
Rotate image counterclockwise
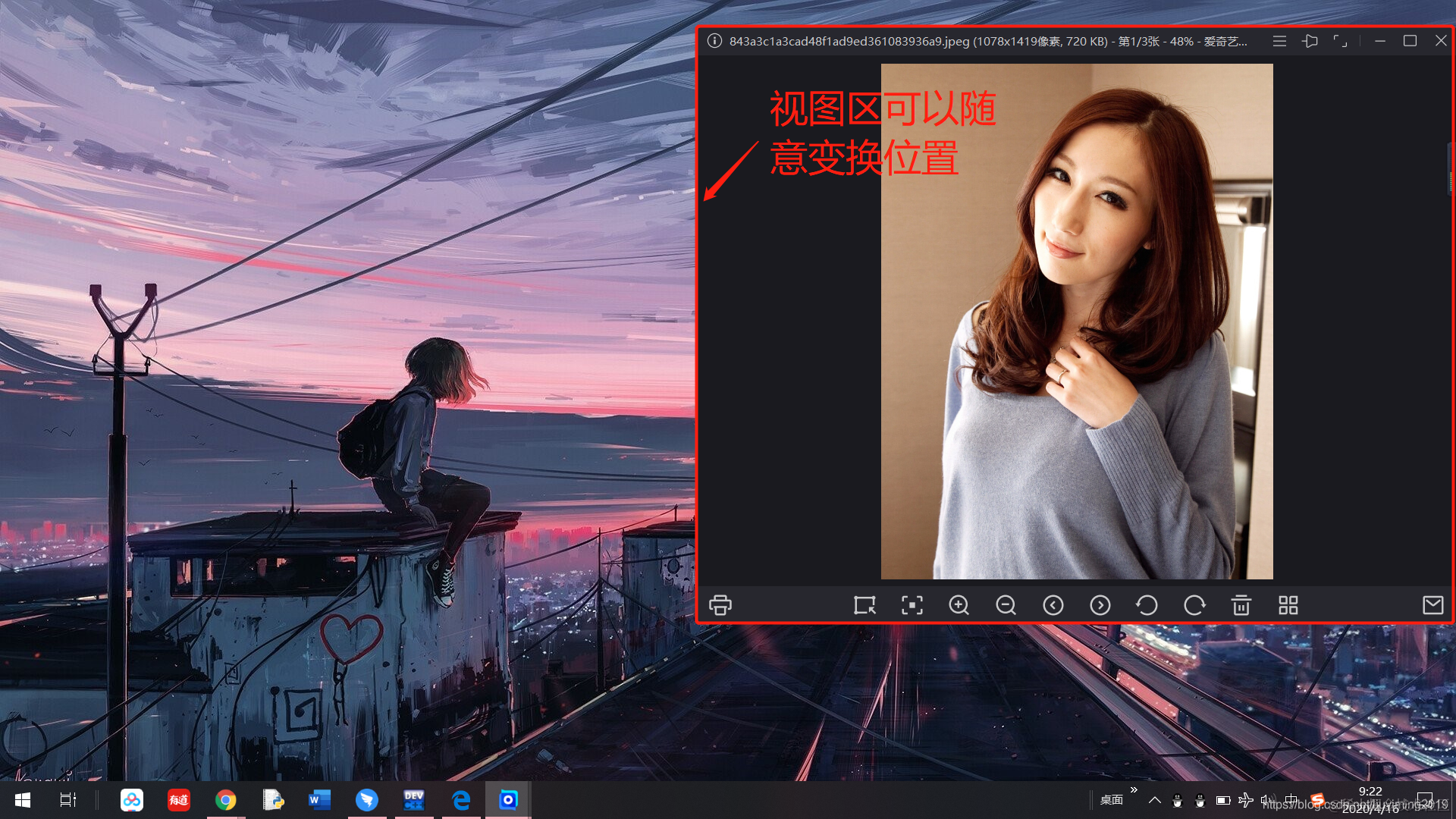tap(1147, 605)
